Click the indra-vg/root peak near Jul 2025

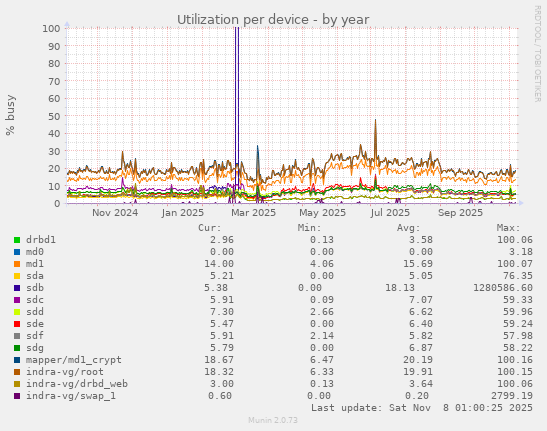(375, 140)
